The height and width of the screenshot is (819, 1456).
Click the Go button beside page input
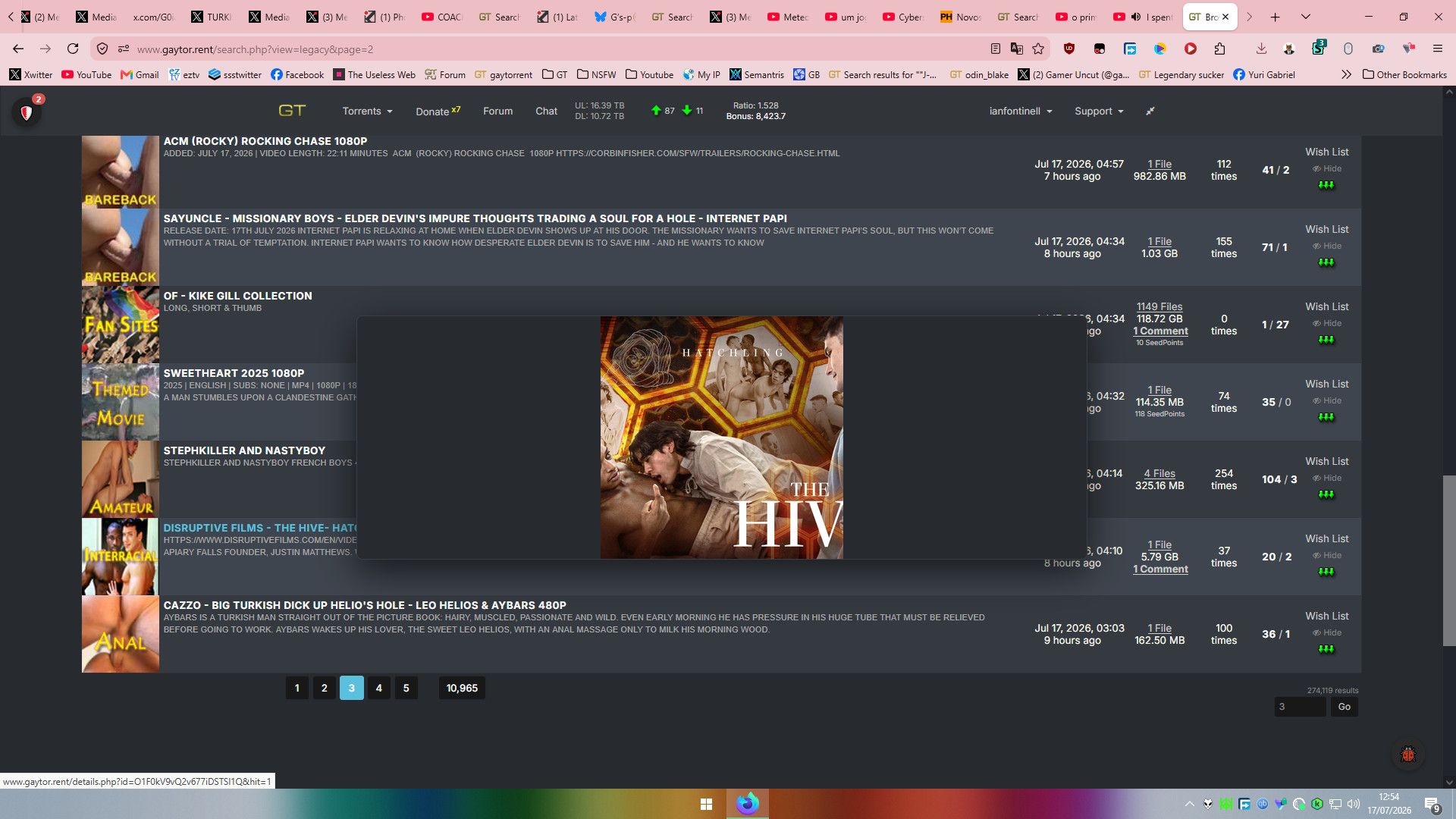(1345, 707)
